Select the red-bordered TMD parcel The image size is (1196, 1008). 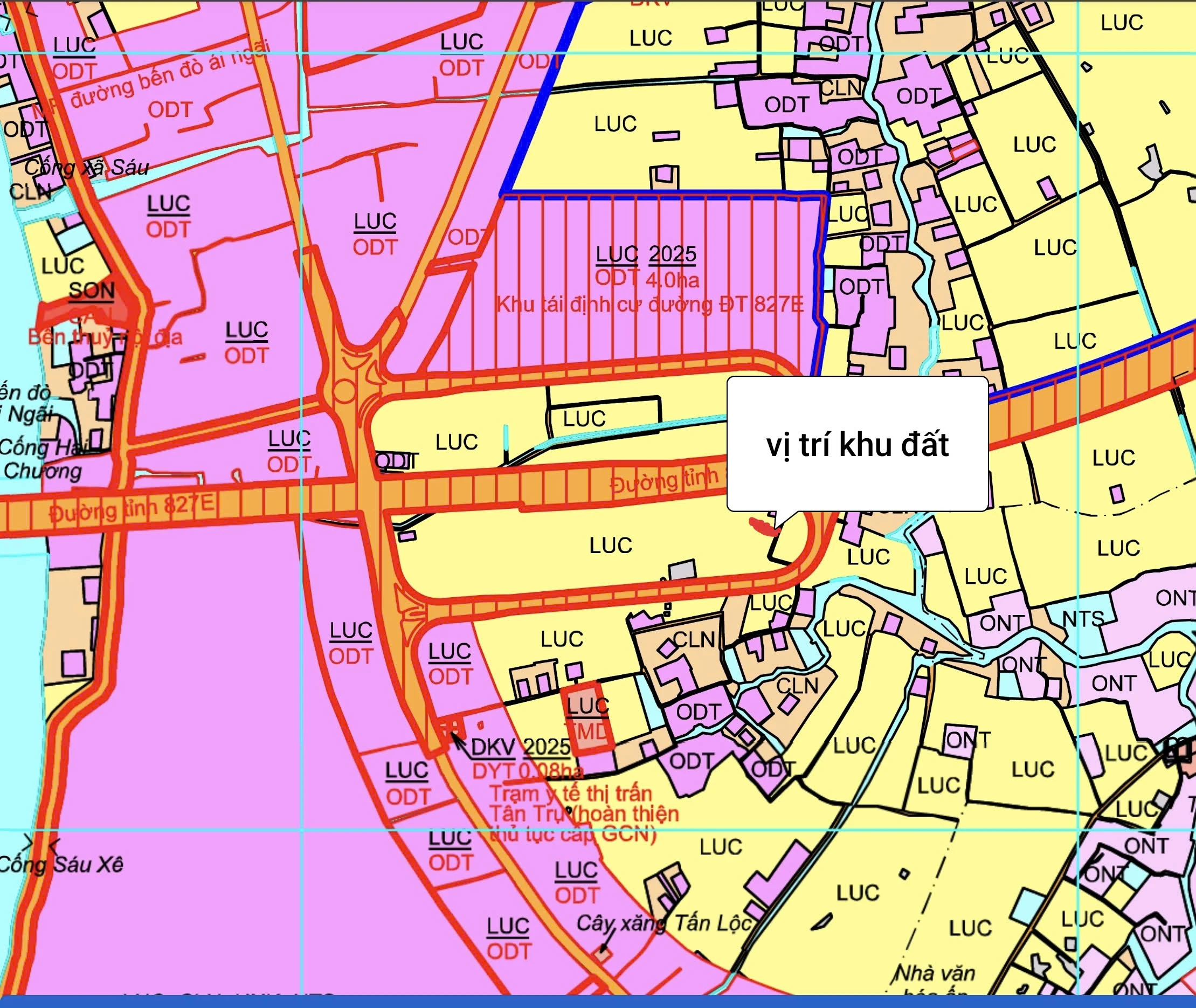[587, 717]
